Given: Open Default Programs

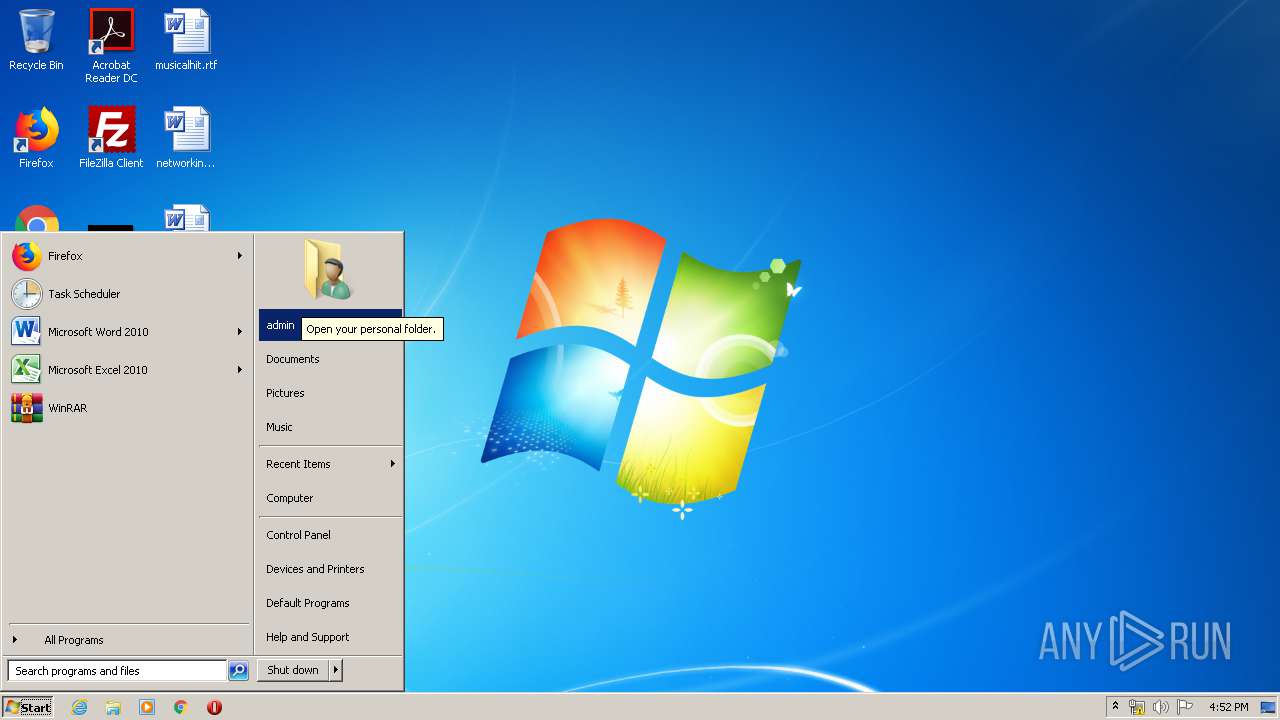Looking at the screenshot, I should click(330, 604).
